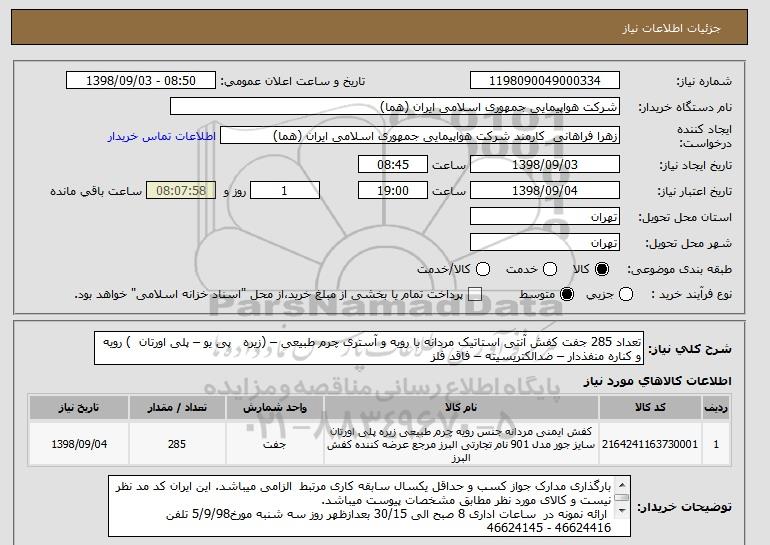Click the validity time field 19:00

point(393,191)
